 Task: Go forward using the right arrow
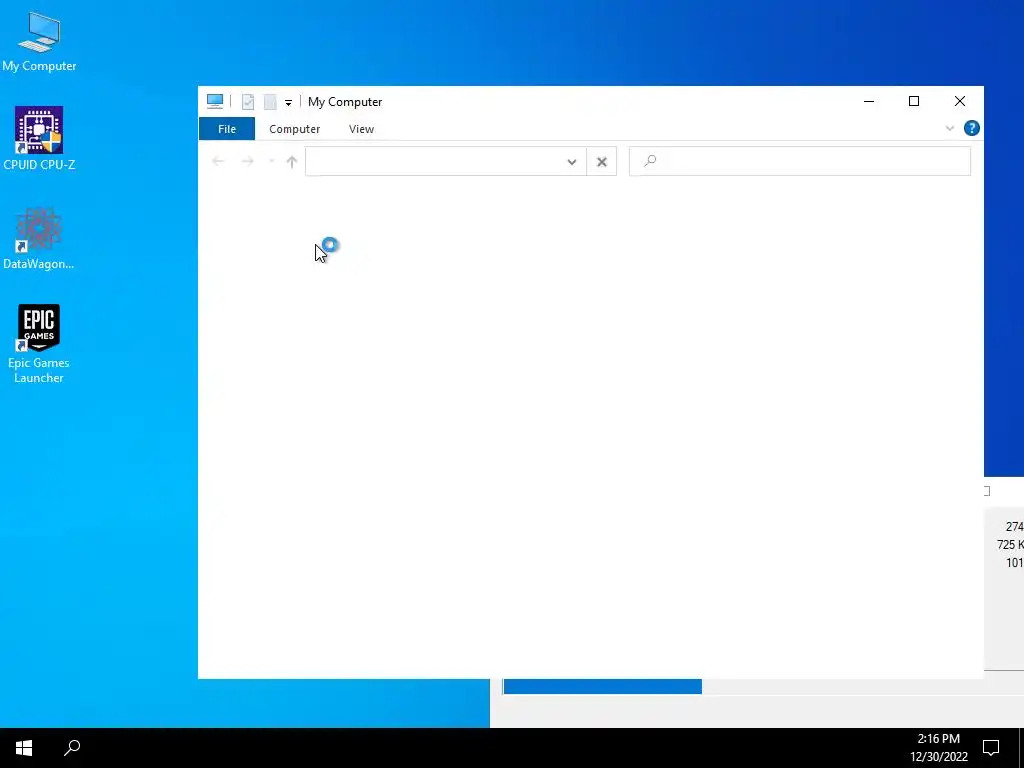pyautogui.click(x=248, y=161)
